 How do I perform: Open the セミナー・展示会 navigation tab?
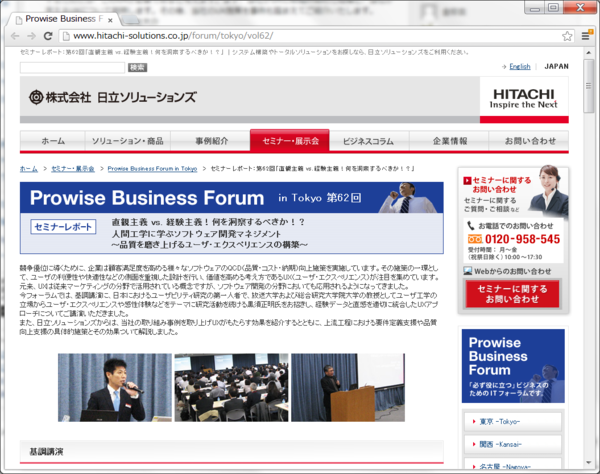[290, 141]
